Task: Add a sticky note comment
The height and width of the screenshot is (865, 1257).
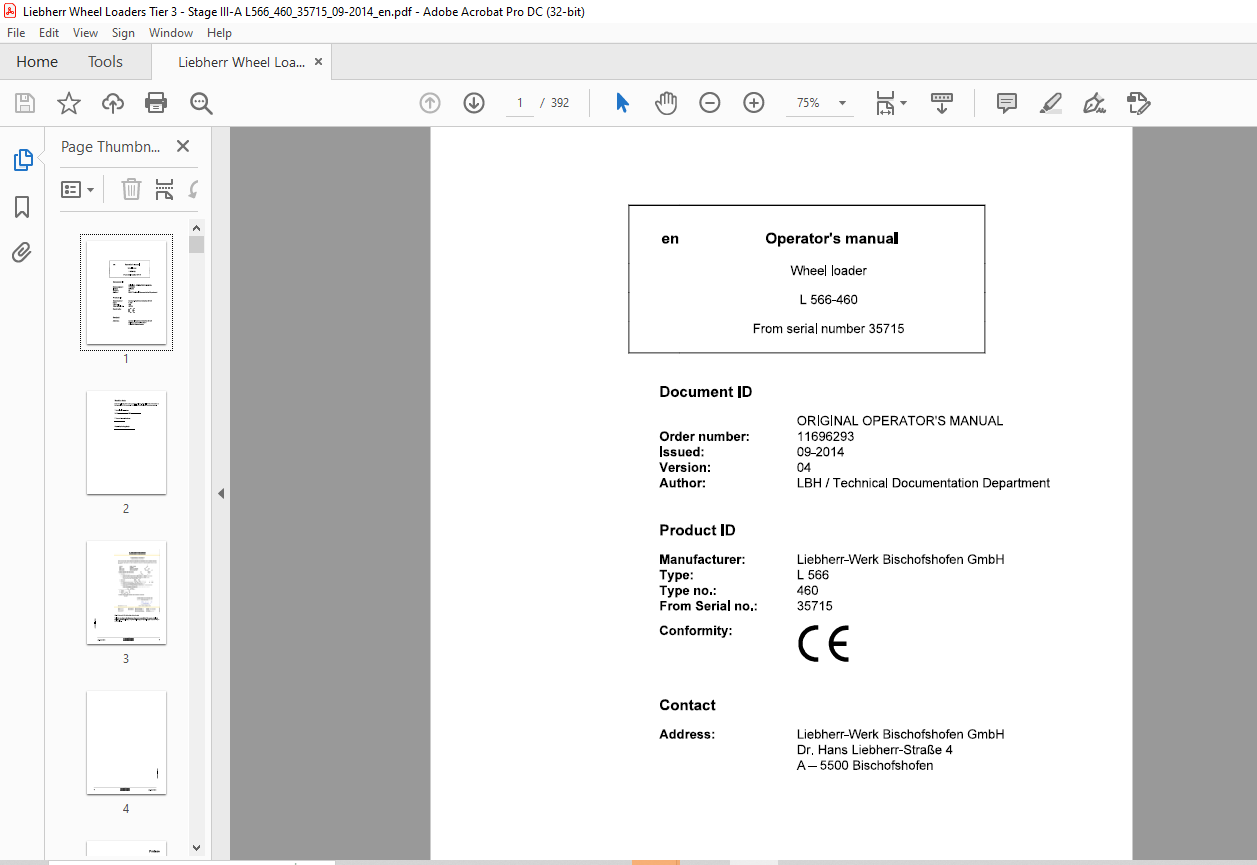Action: click(x=1007, y=103)
